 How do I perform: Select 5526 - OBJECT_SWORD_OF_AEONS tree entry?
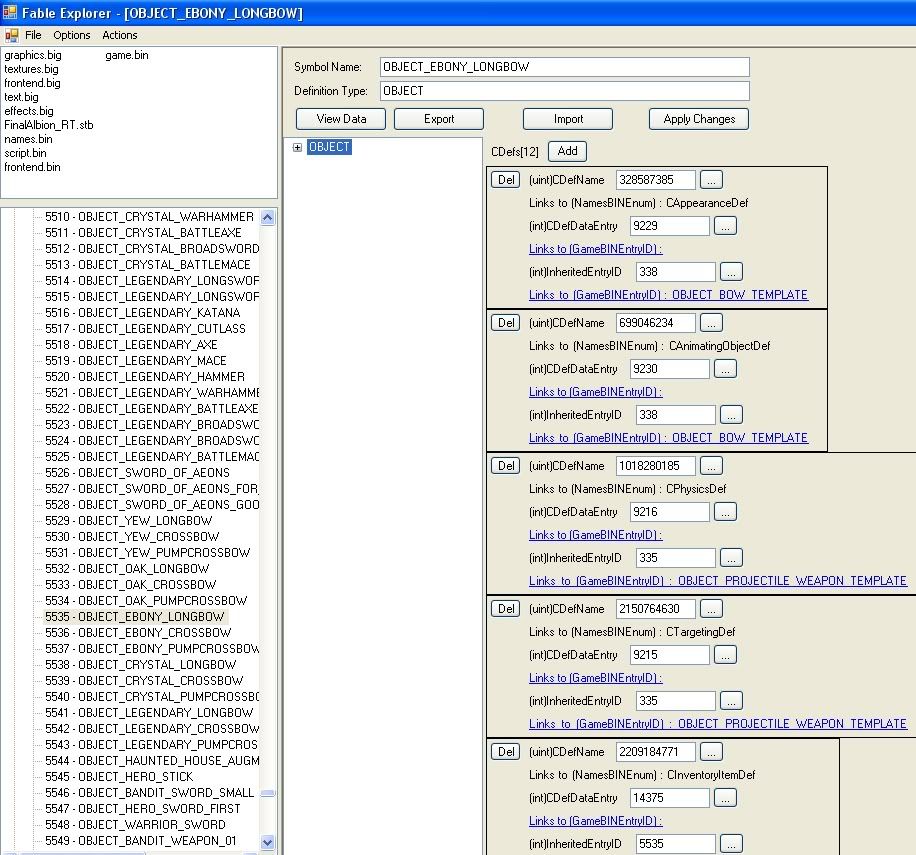point(137,472)
